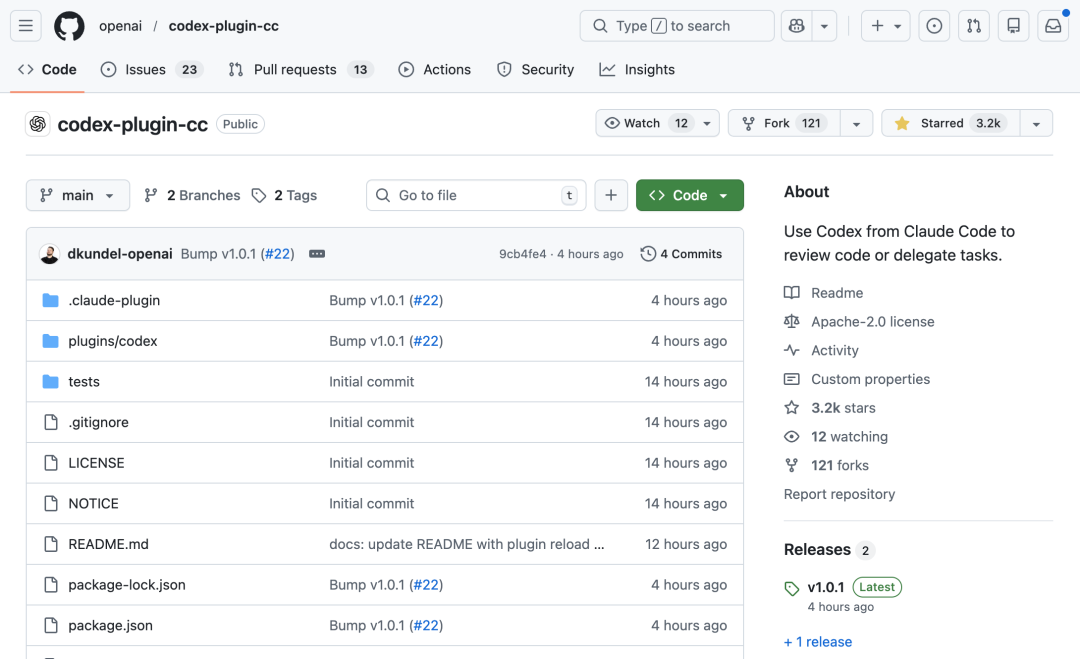Click the GitHub logo home icon
Viewport: 1080px width, 659px height.
pyautogui.click(x=69, y=26)
